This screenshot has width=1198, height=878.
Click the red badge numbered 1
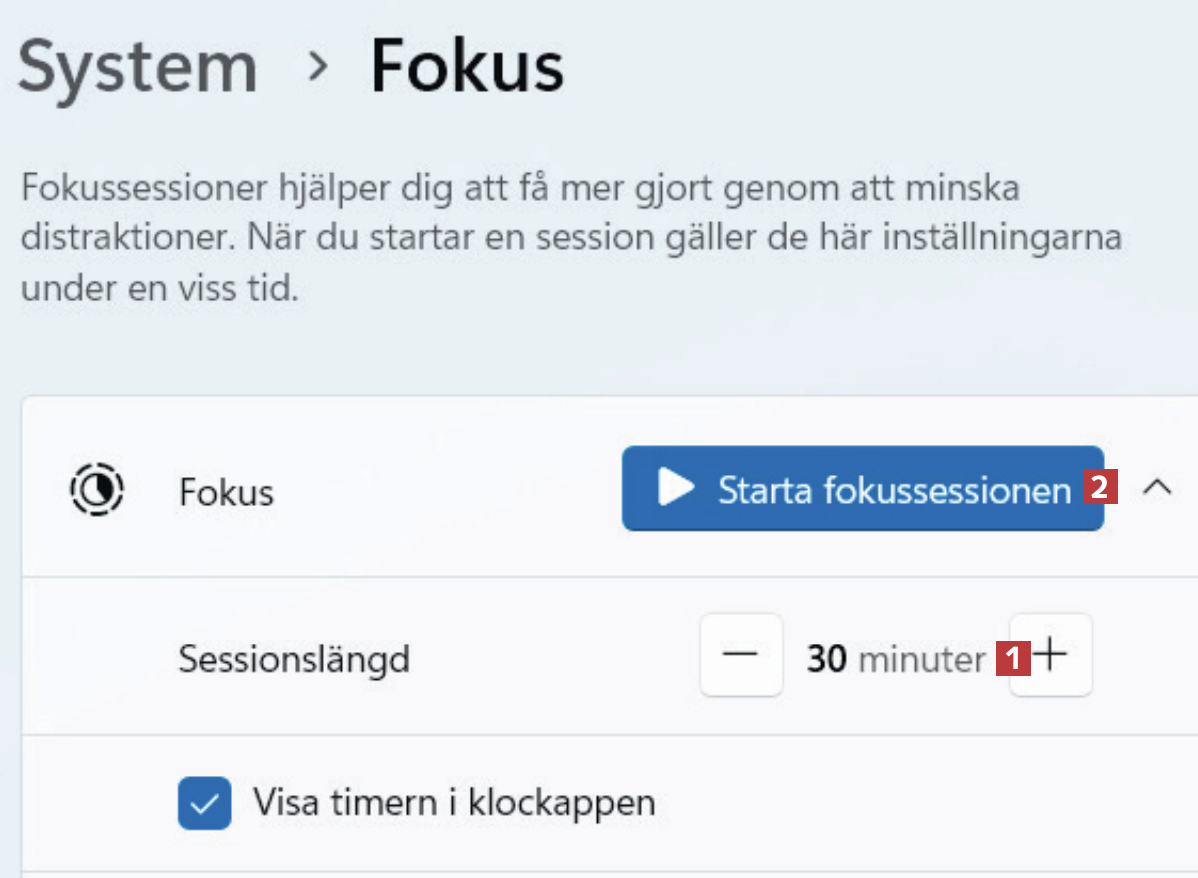pos(1013,659)
